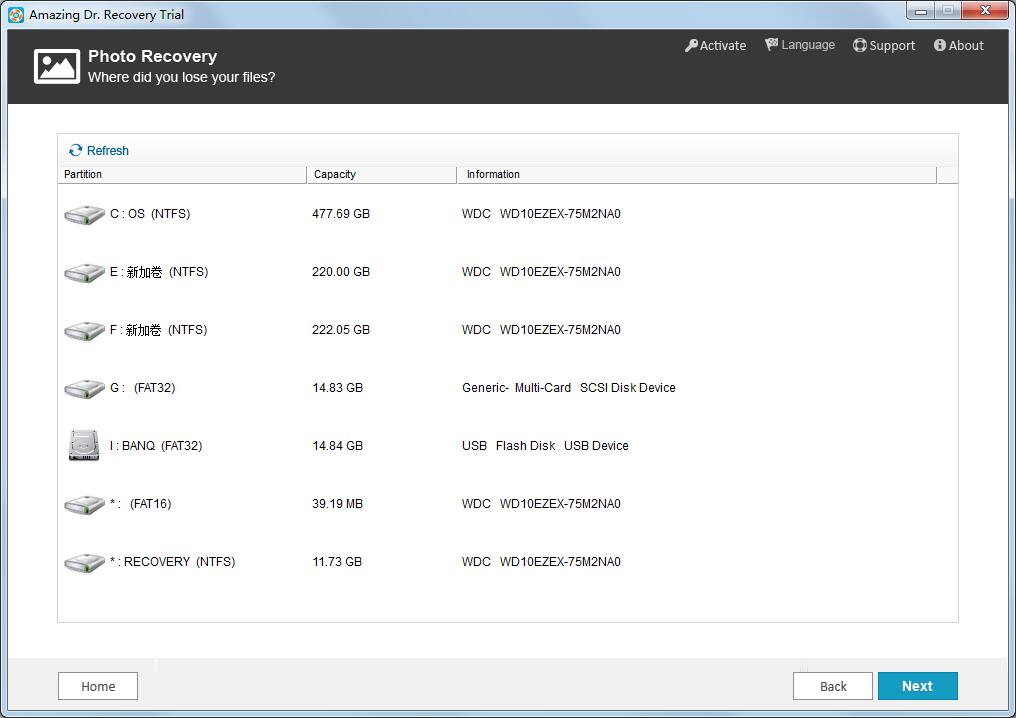This screenshot has height=718, width=1016.
Task: Click the Refresh link
Action: 98,150
